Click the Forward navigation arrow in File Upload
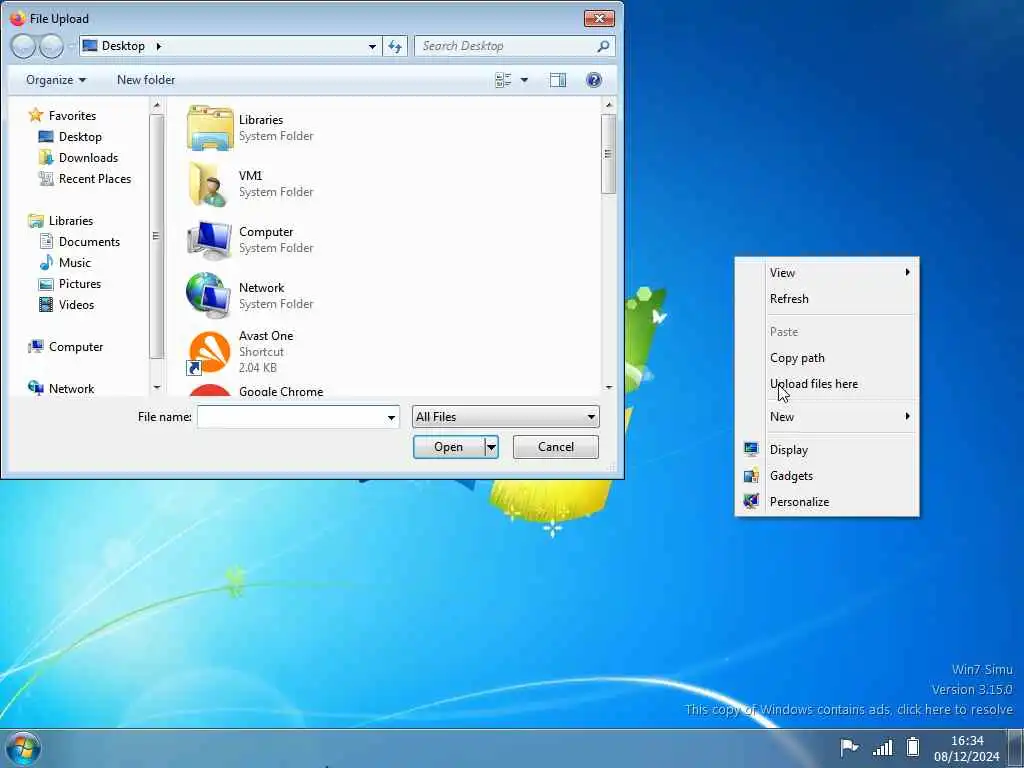This screenshot has width=1024, height=768. (x=51, y=46)
